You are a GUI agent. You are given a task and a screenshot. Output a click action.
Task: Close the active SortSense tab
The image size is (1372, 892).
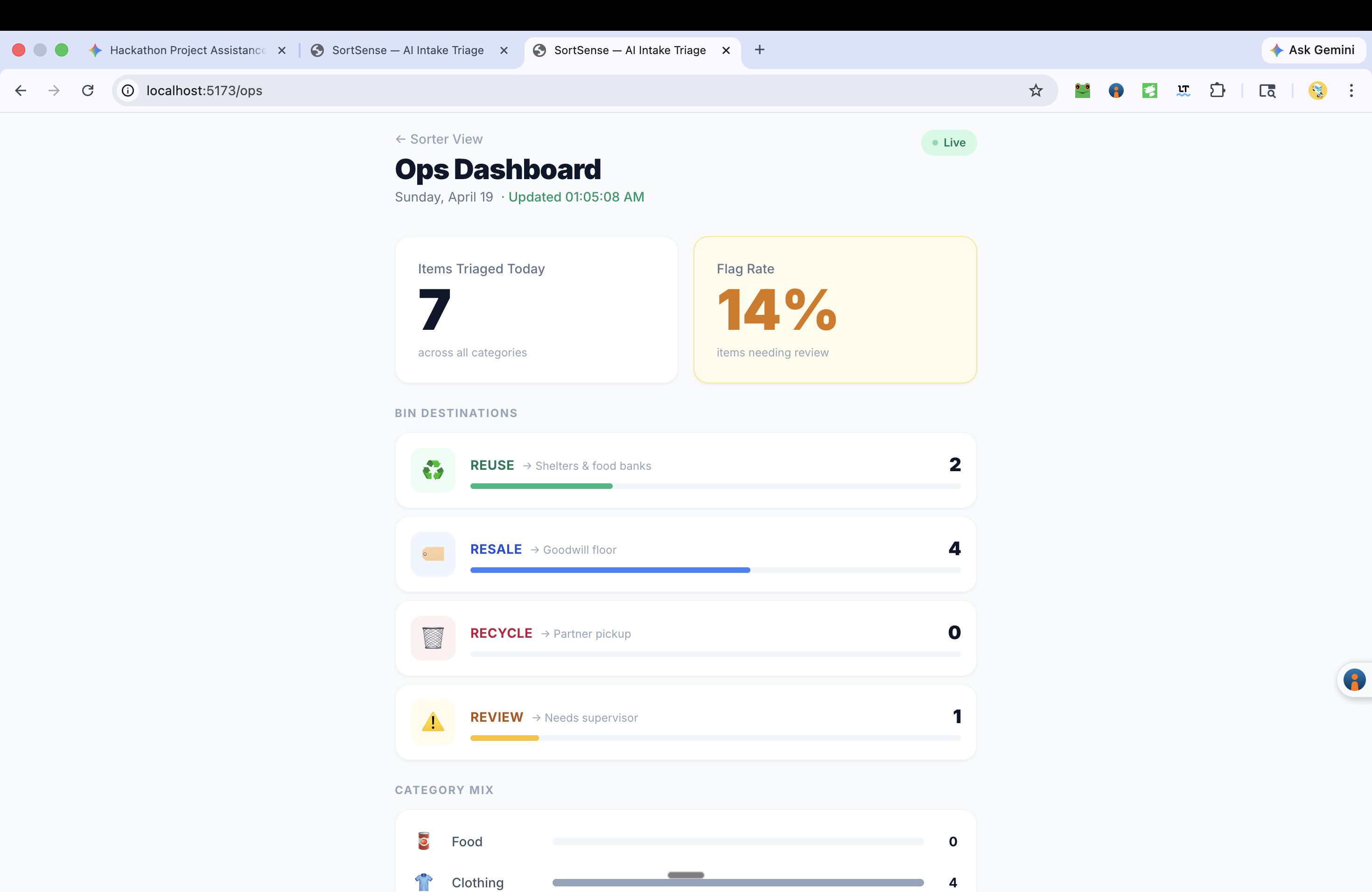coord(726,50)
